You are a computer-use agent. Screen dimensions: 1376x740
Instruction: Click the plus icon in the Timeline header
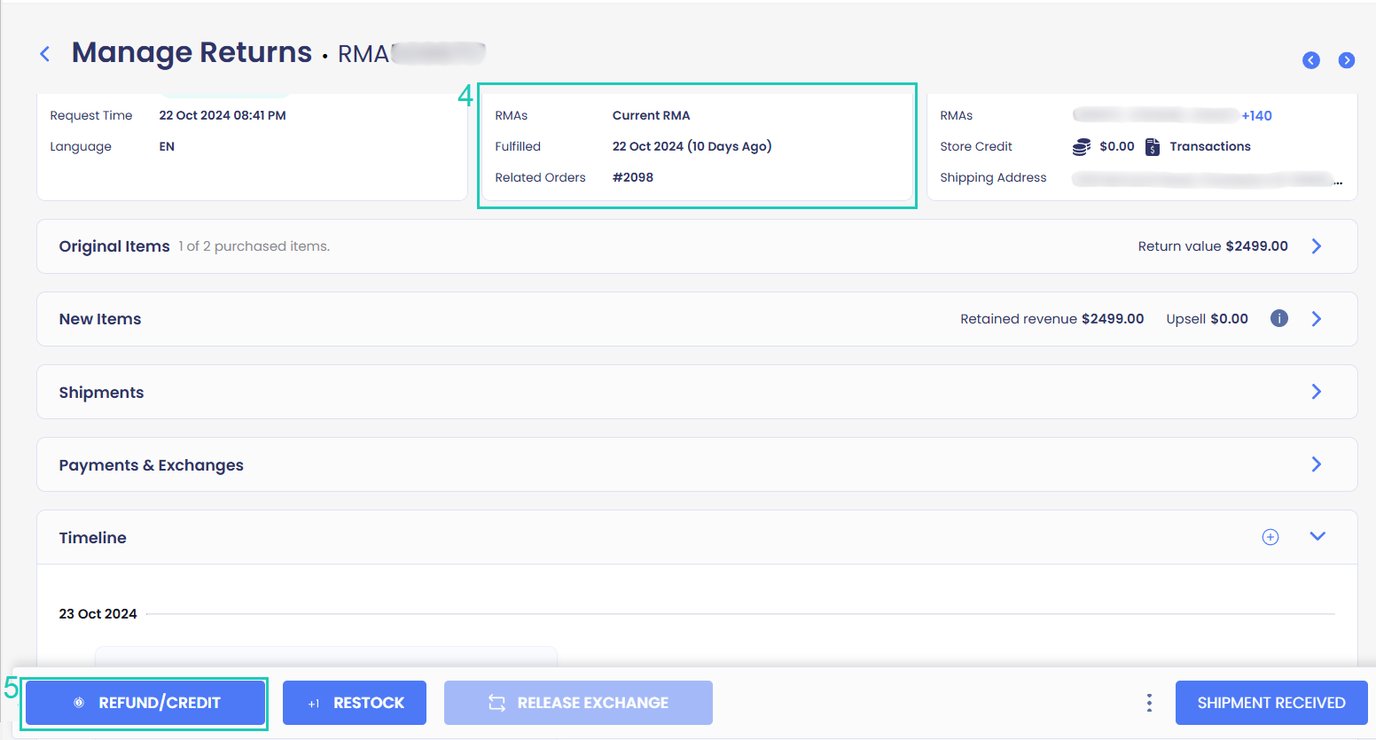point(1270,536)
